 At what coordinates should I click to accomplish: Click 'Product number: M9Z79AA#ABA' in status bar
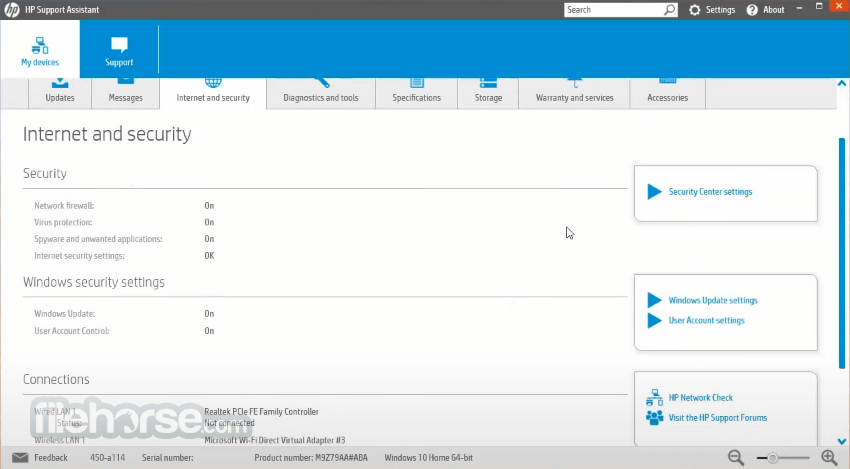(311, 458)
